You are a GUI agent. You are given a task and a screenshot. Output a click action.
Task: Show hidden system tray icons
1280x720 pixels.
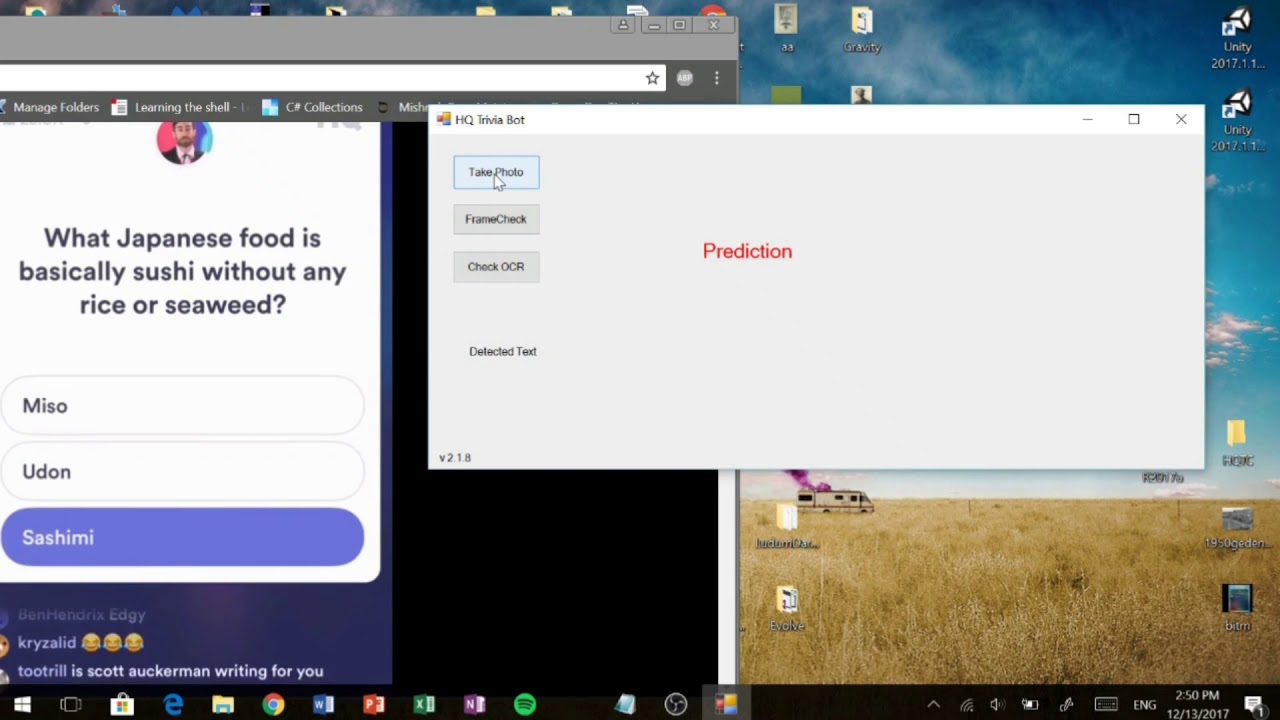933,705
